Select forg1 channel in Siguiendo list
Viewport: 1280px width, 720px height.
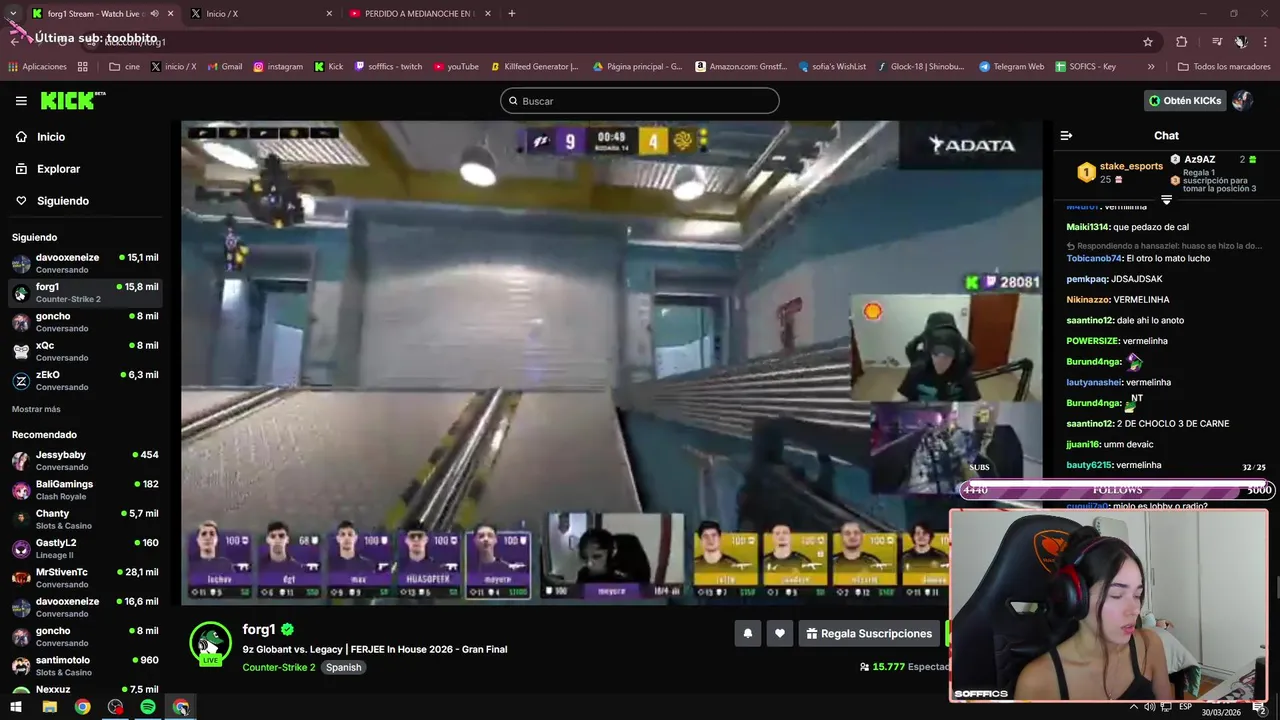[85, 292]
